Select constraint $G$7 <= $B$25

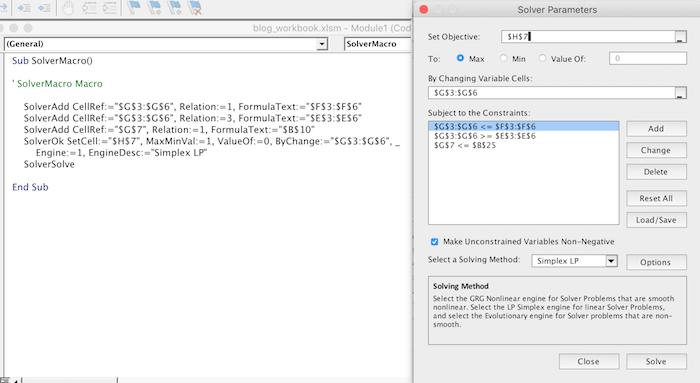pos(523,145)
